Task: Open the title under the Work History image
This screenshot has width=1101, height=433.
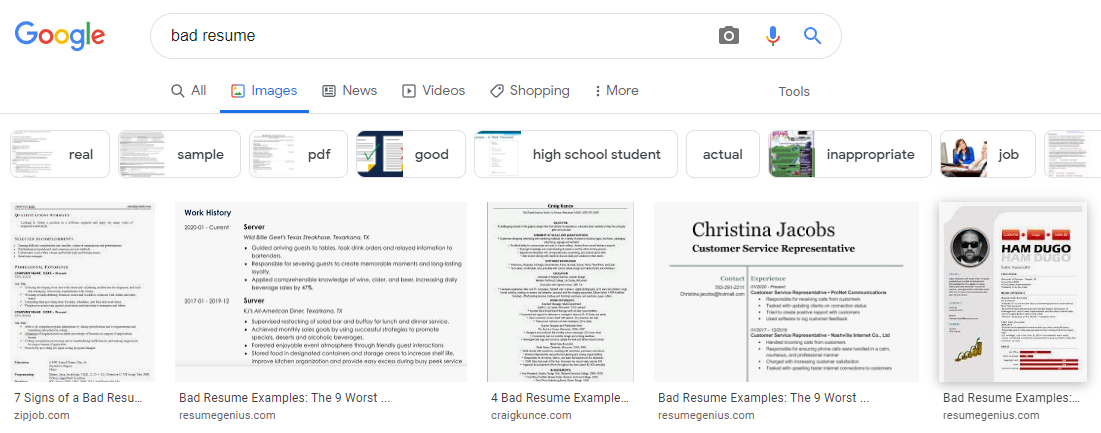Action: [x=285, y=398]
